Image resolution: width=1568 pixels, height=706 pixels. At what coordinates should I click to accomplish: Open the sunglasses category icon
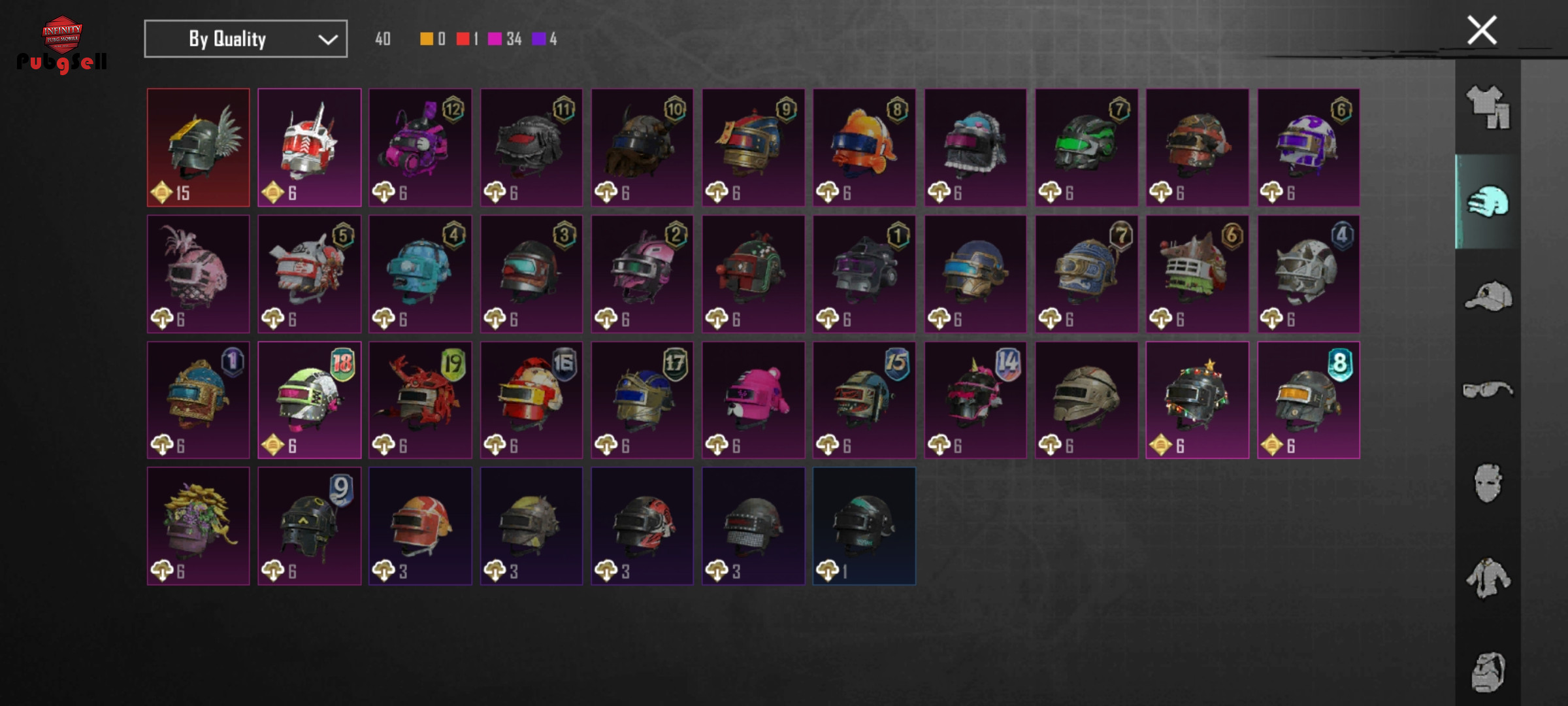[x=1488, y=390]
